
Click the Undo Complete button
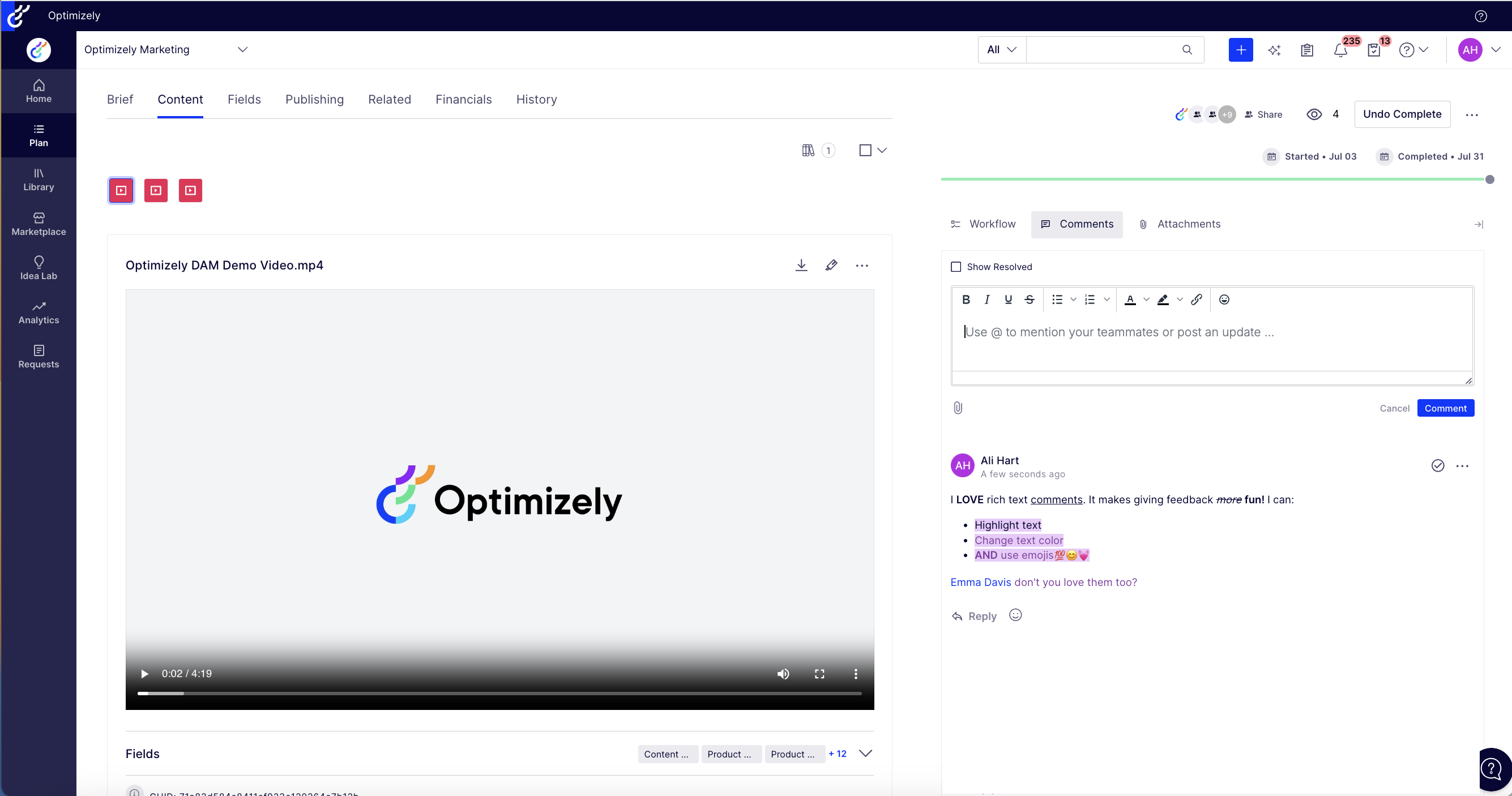[x=1402, y=114]
